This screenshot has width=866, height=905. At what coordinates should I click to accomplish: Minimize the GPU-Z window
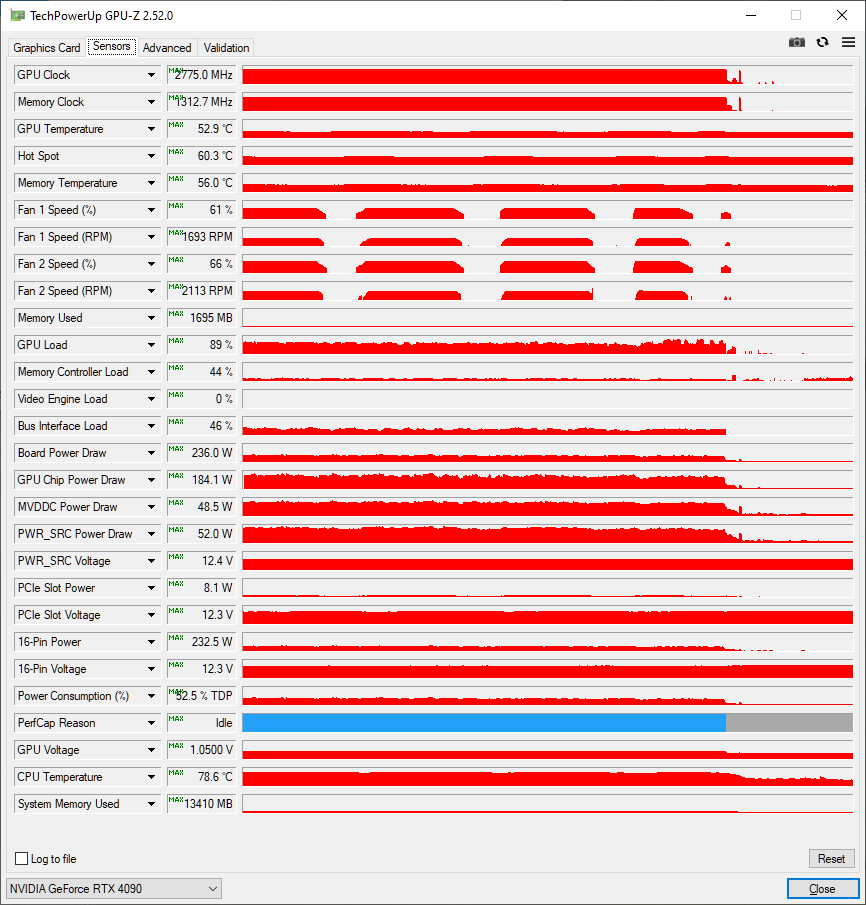coord(751,16)
